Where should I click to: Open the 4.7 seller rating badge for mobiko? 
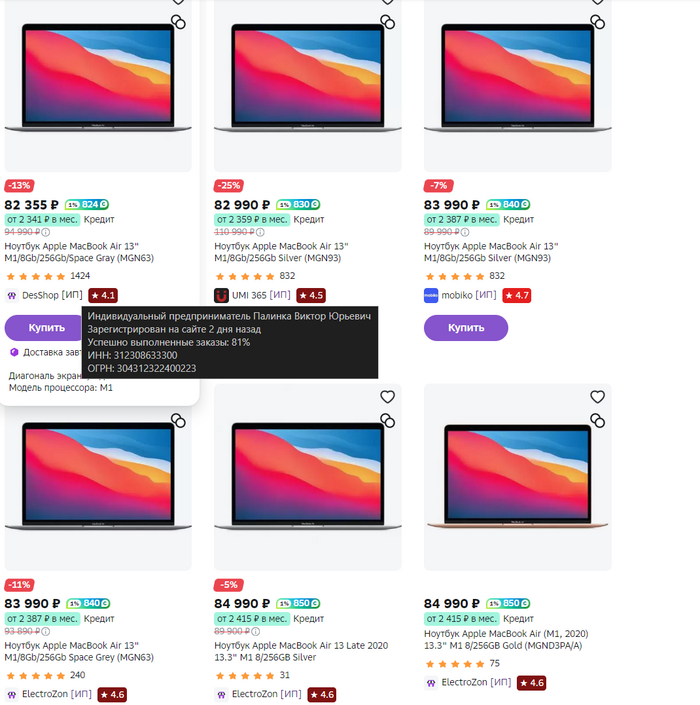[x=516, y=295]
